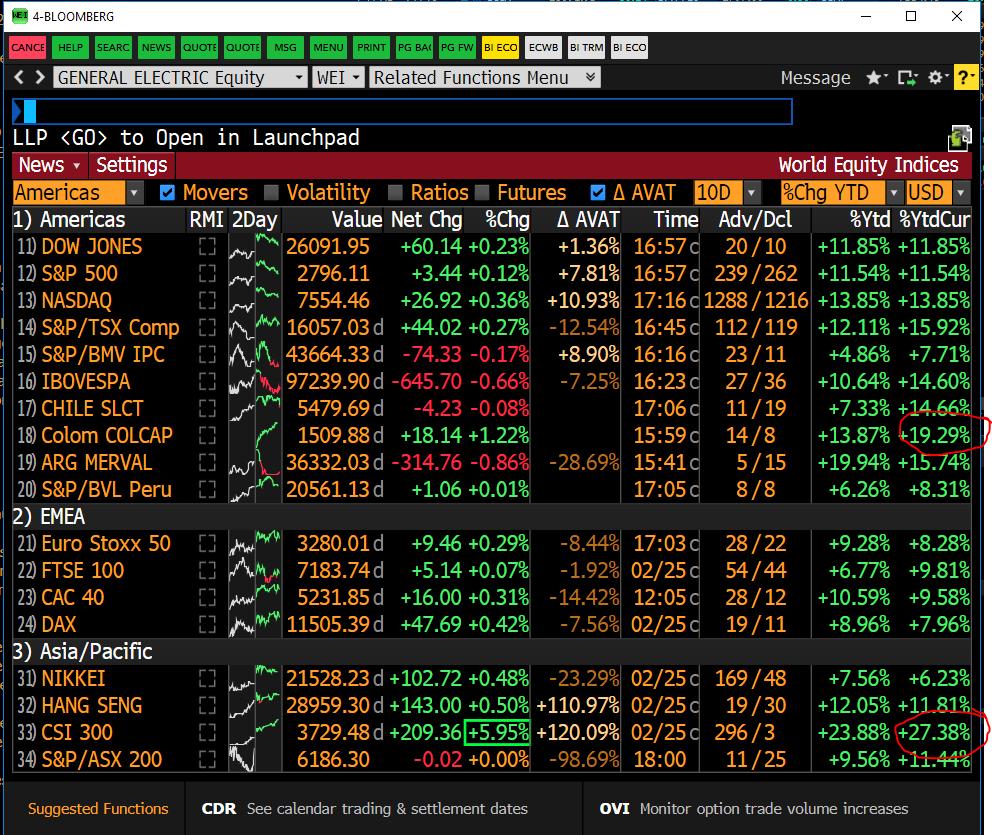992x835 pixels.
Task: Click the yellow BI ECO key button
Action: point(500,47)
